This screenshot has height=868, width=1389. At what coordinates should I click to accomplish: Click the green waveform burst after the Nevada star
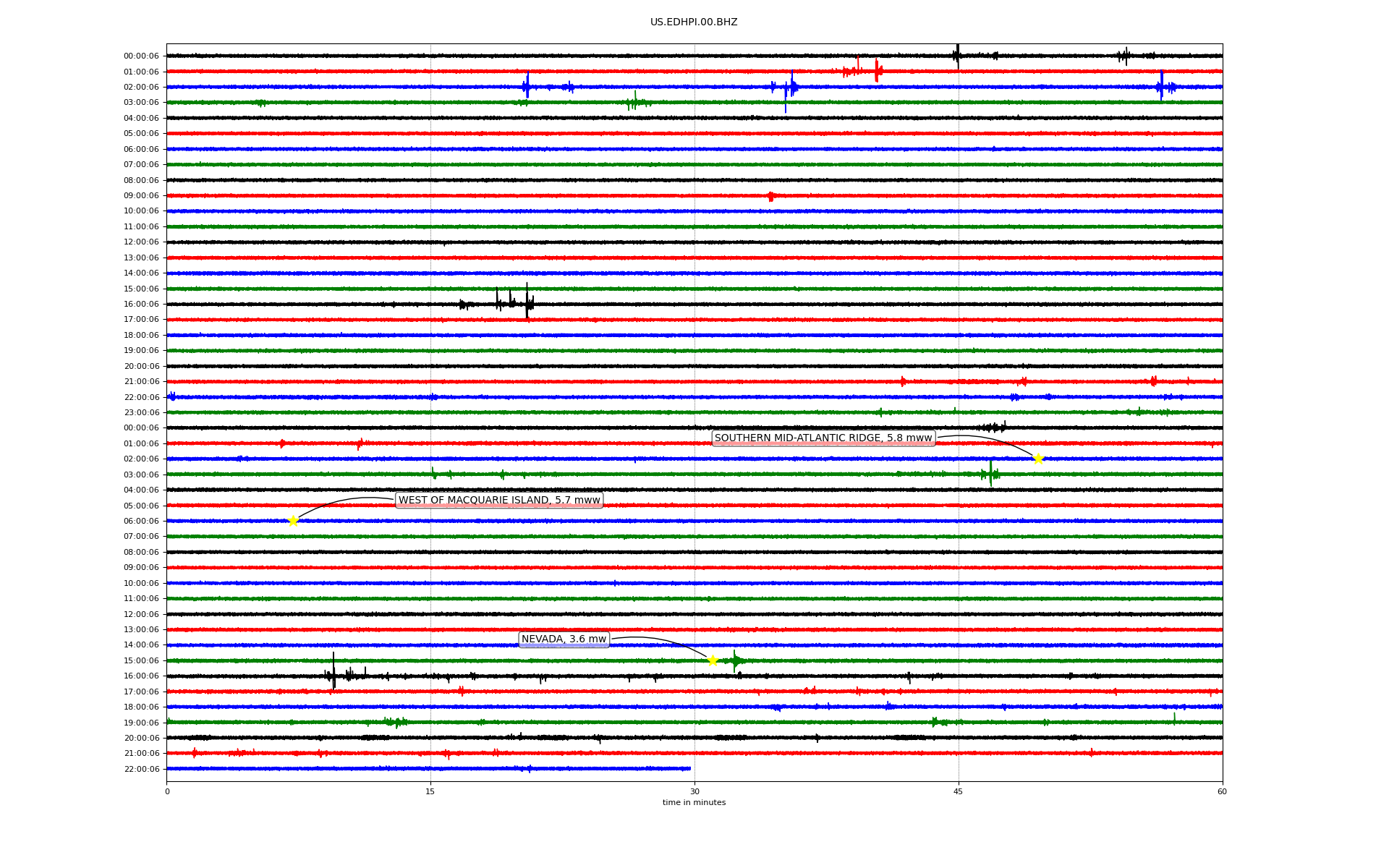point(735,660)
